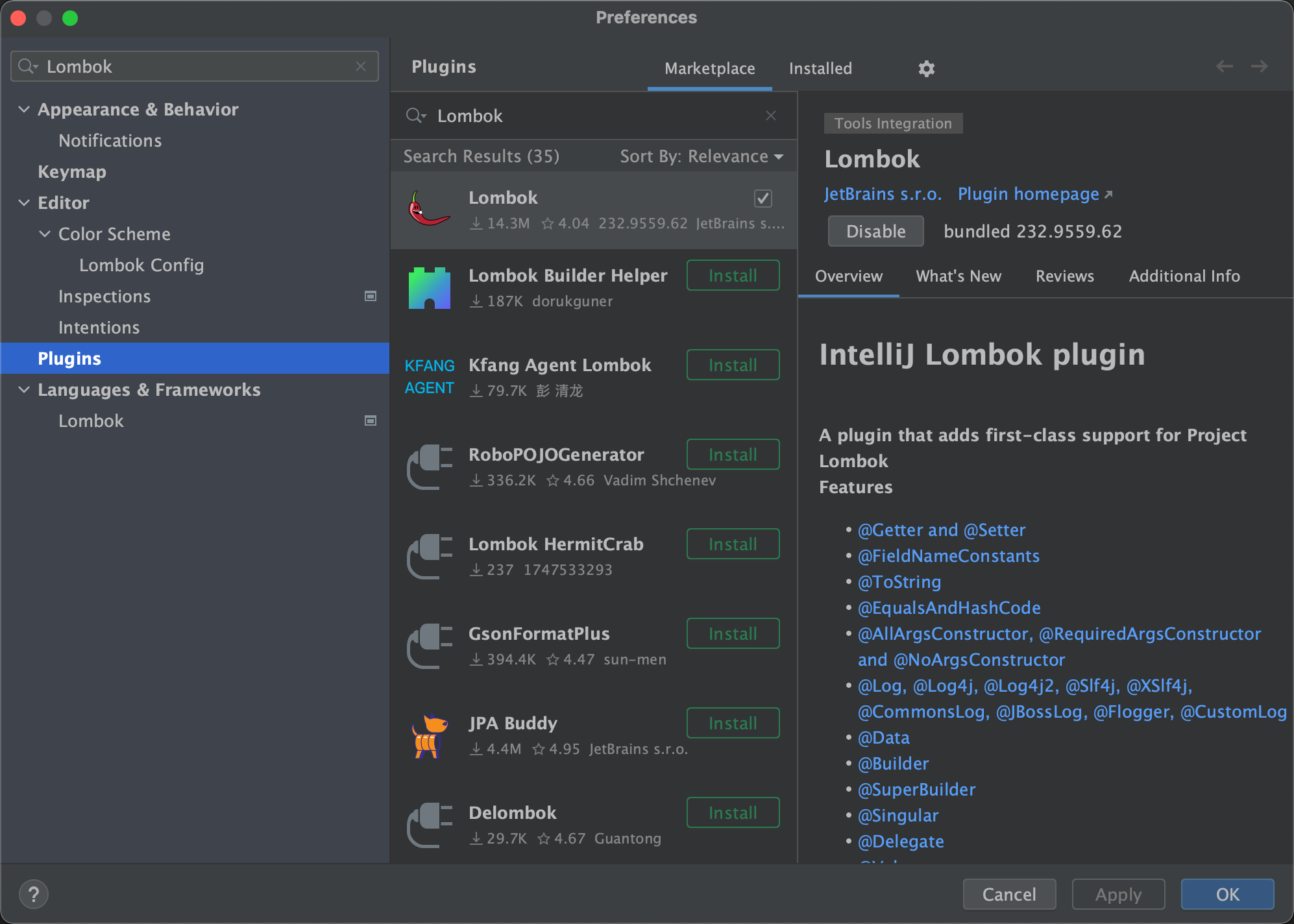
Task: Select Keymap in the settings tree
Action: pos(72,172)
